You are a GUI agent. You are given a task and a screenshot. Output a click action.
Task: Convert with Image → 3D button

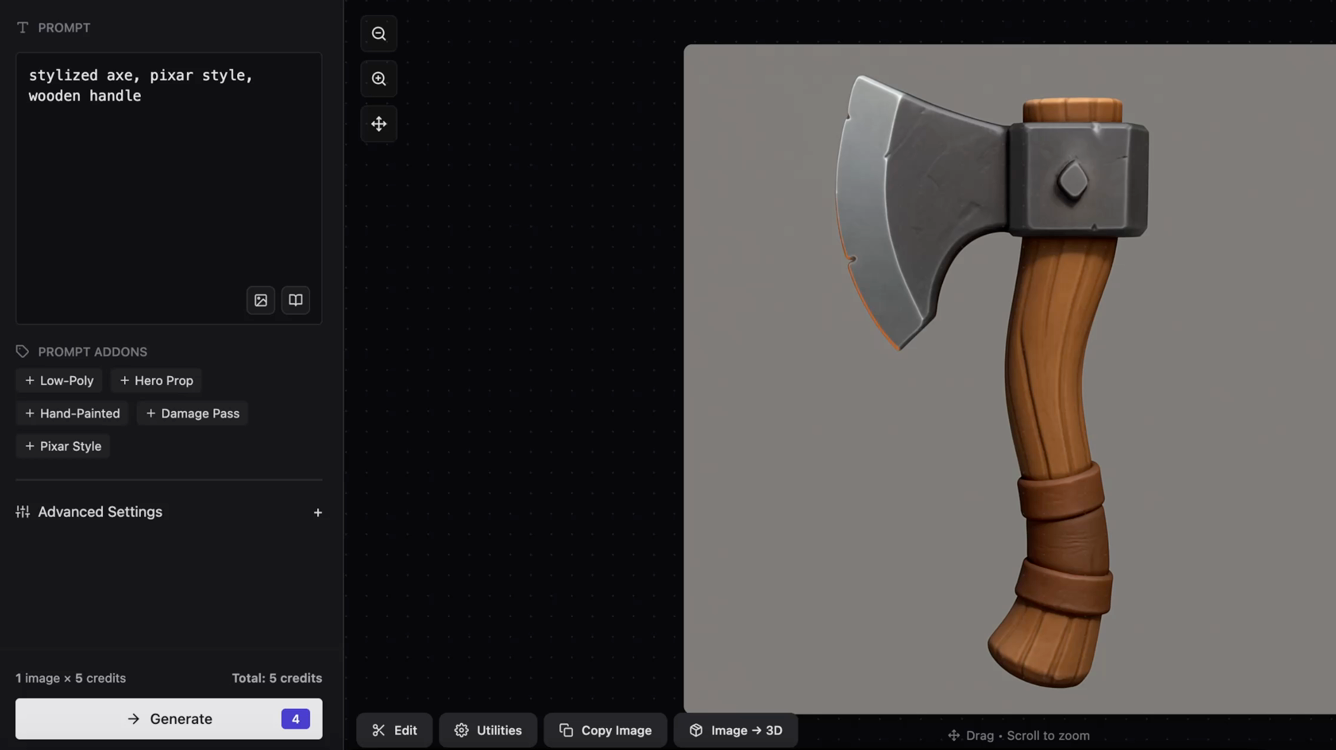tap(736, 731)
